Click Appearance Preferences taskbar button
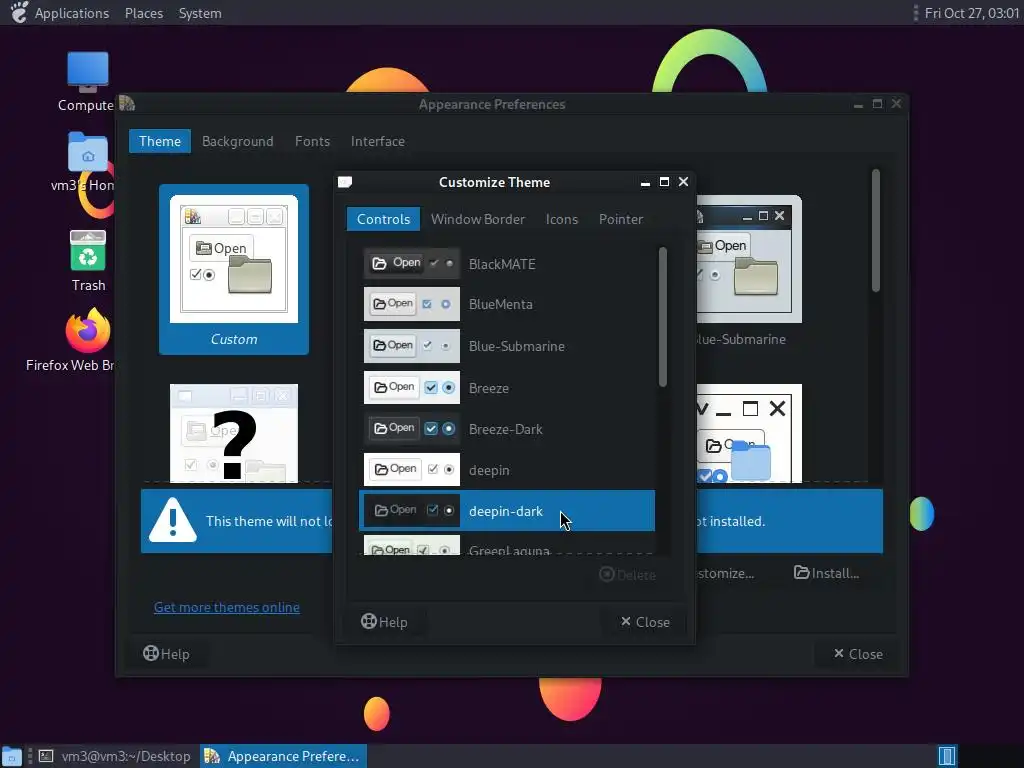Screen dimensions: 1024x768 click(x=283, y=756)
